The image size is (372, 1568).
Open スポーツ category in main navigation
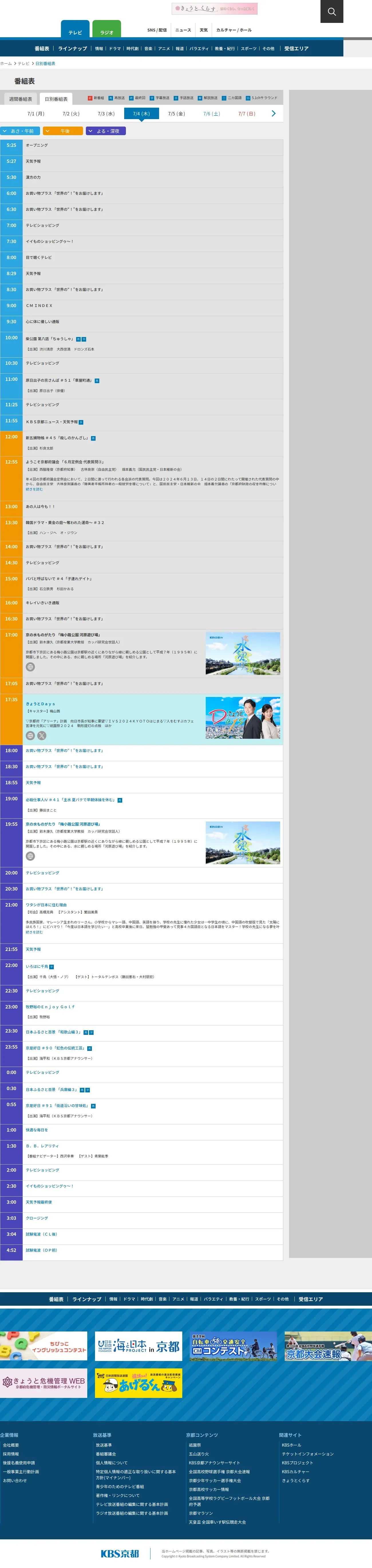(249, 49)
